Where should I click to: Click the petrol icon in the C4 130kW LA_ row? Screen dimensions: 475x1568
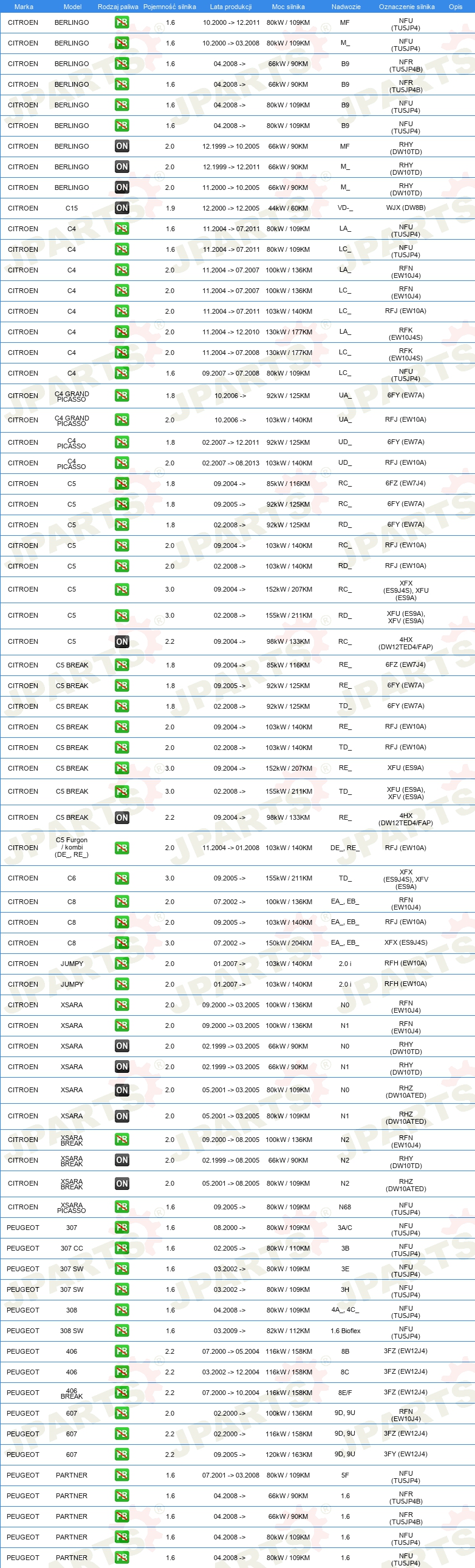[x=122, y=332]
